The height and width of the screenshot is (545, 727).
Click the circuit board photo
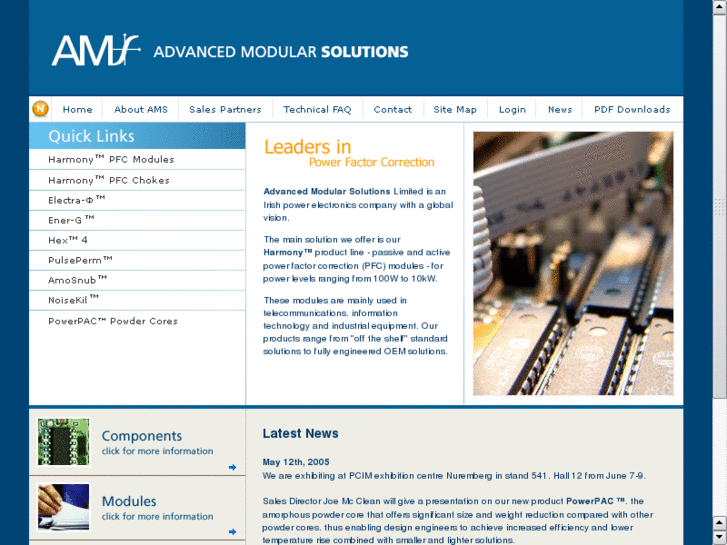pos(573,263)
